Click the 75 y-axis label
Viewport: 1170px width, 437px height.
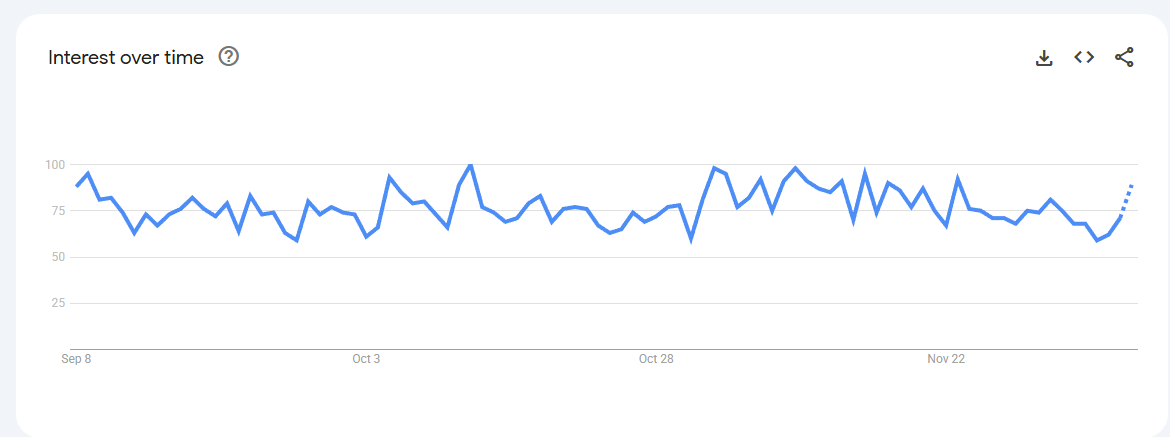pos(56,211)
